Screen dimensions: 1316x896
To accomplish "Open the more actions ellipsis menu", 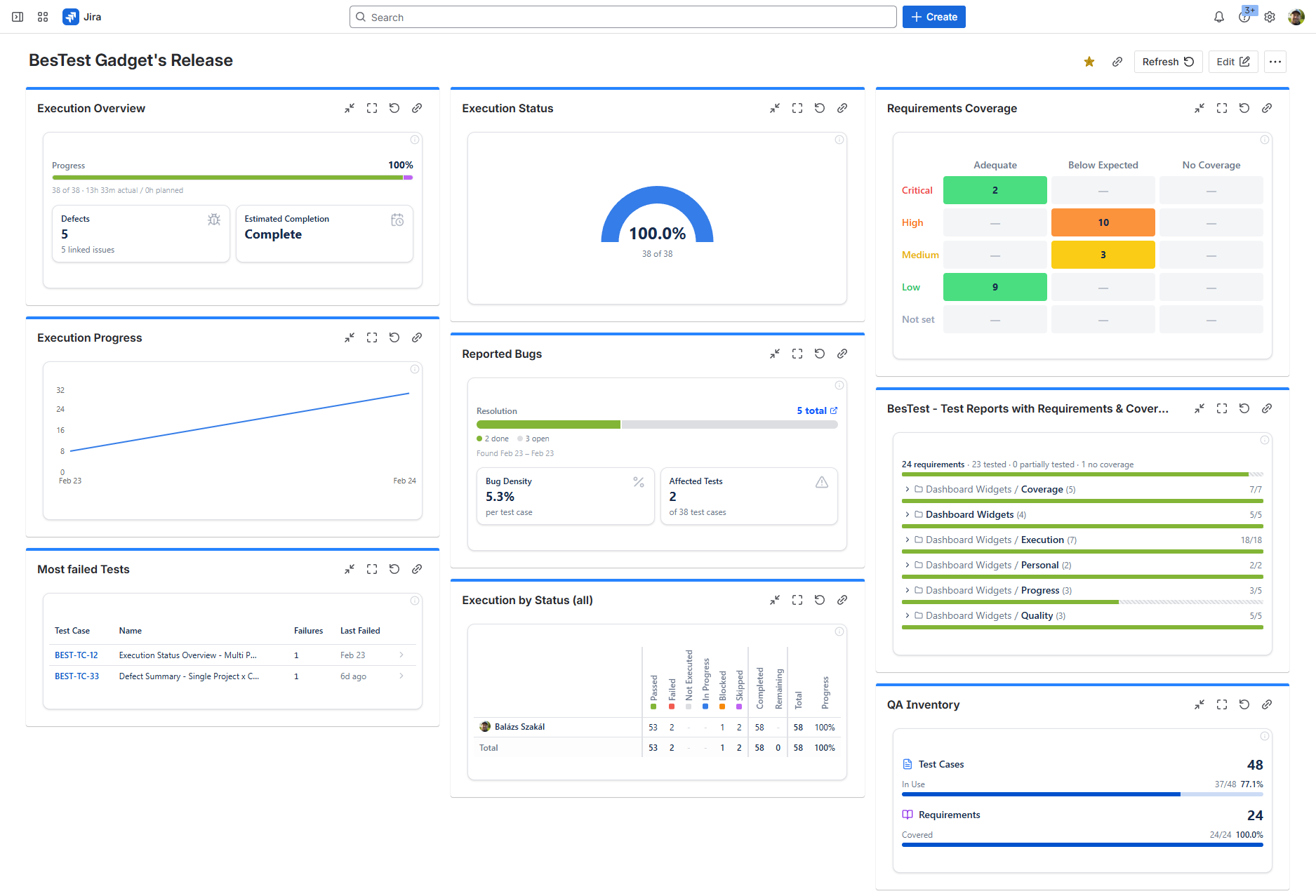I will [1275, 62].
